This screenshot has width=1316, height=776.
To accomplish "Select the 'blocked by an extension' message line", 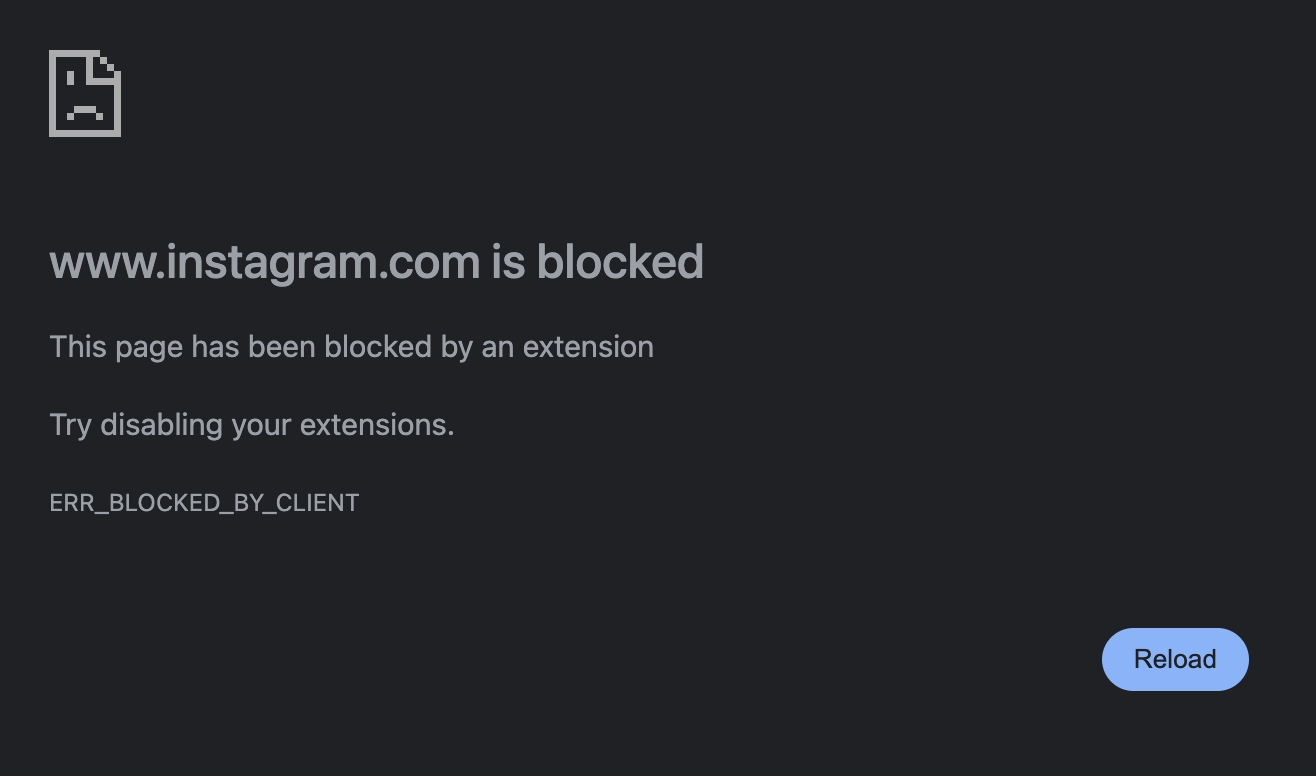I will coord(351,347).
